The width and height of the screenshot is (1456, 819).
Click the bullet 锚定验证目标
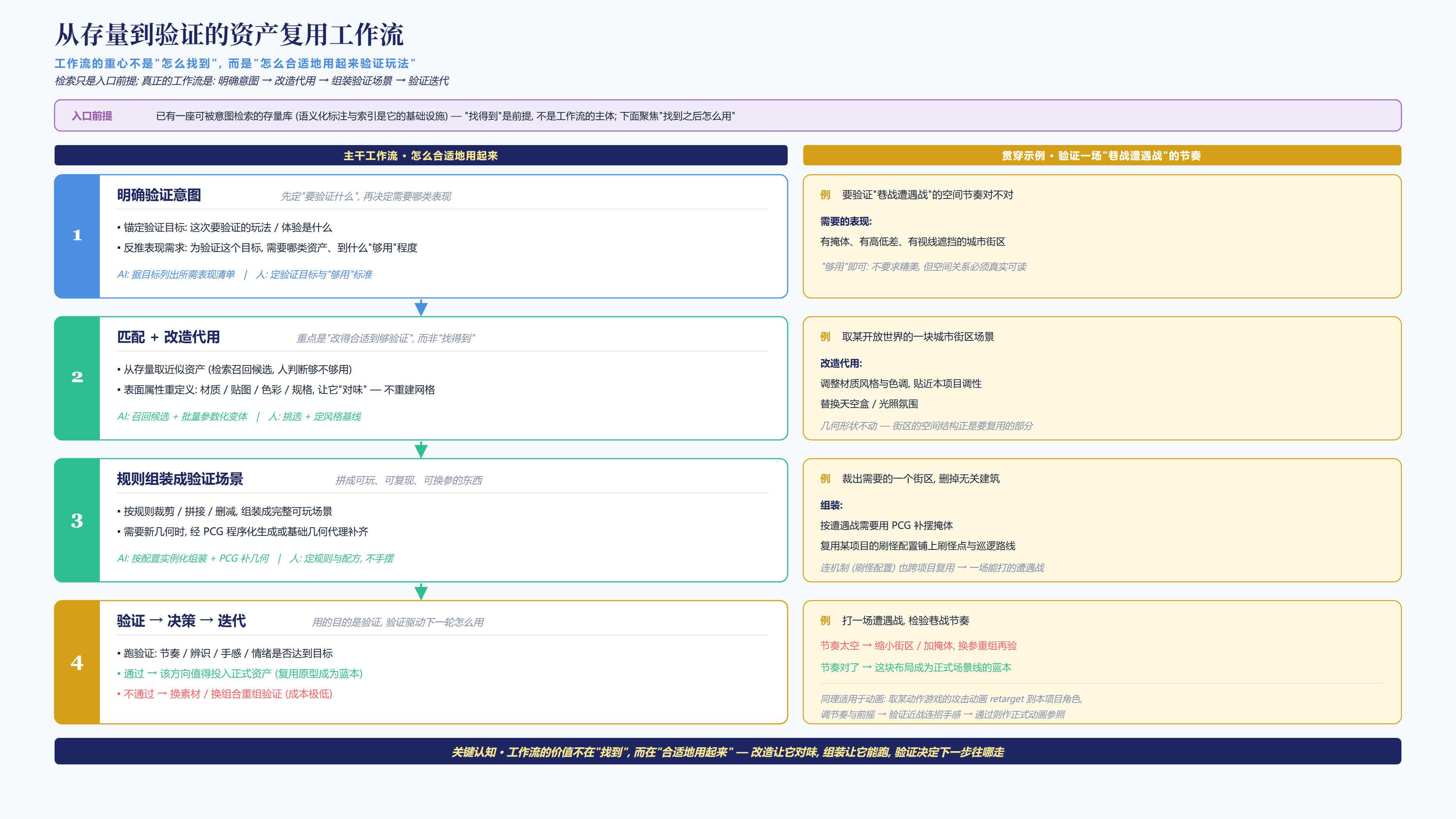(224, 227)
